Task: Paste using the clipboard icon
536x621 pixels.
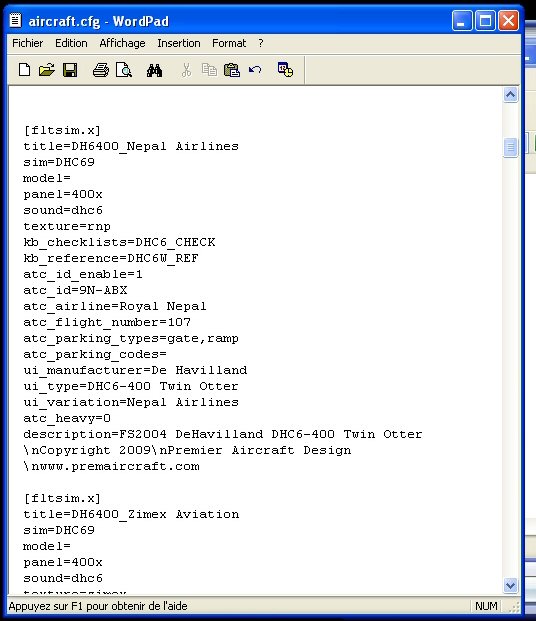Action: point(232,70)
